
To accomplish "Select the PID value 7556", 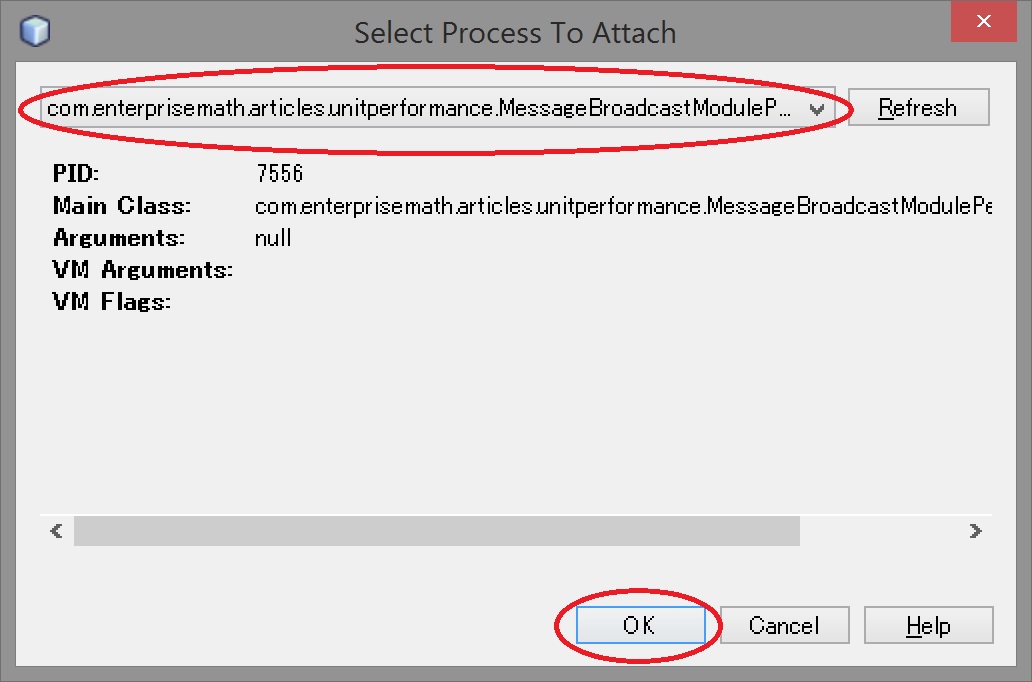I will [279, 174].
